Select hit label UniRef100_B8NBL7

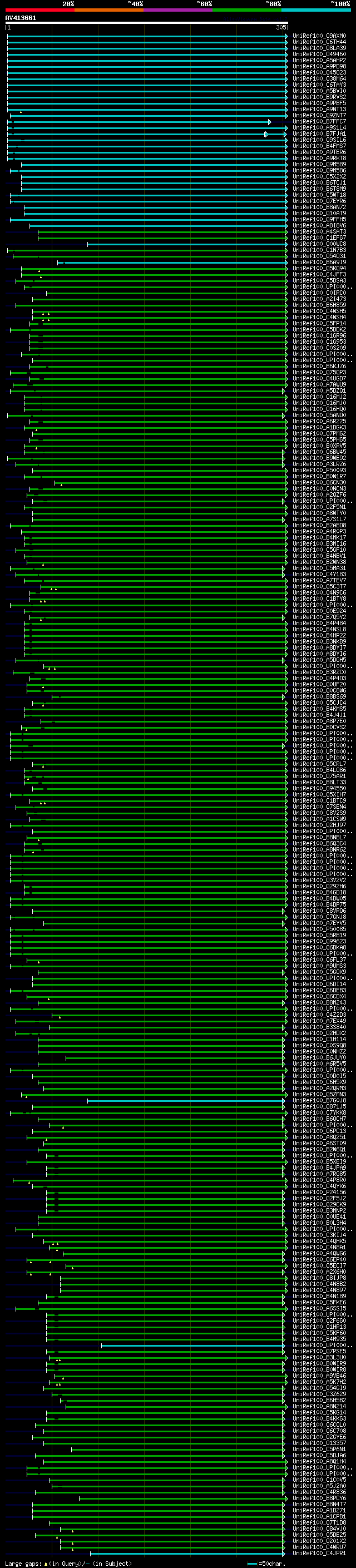coord(319,837)
